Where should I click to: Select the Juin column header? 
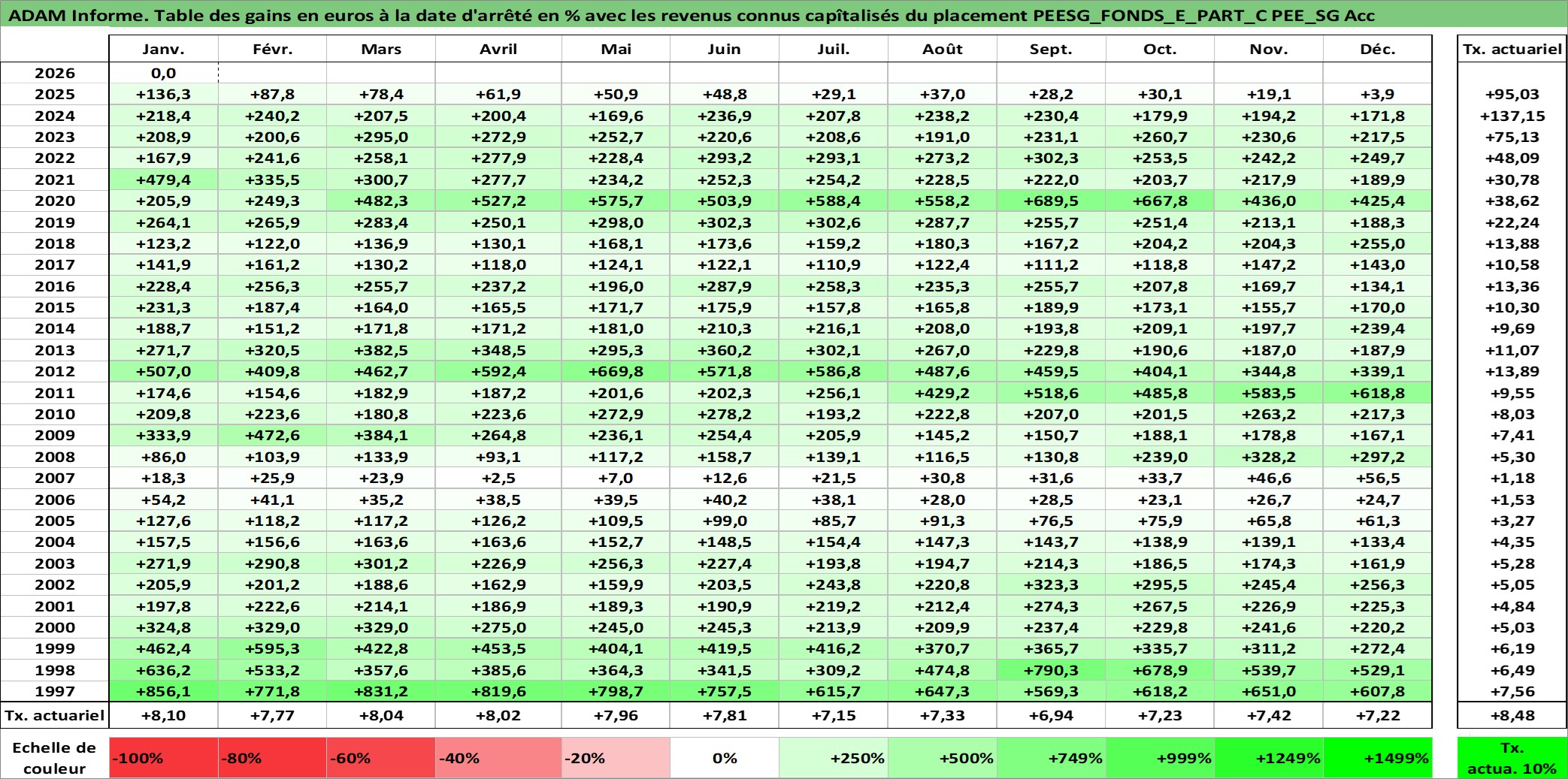[724, 49]
